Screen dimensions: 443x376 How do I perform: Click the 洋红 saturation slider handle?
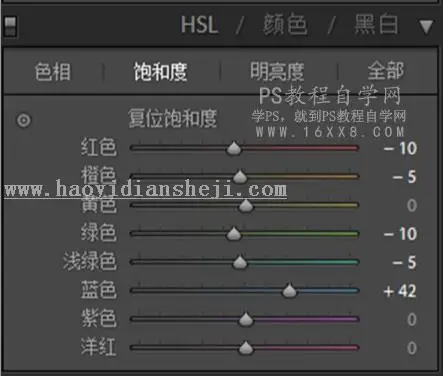[x=246, y=348]
